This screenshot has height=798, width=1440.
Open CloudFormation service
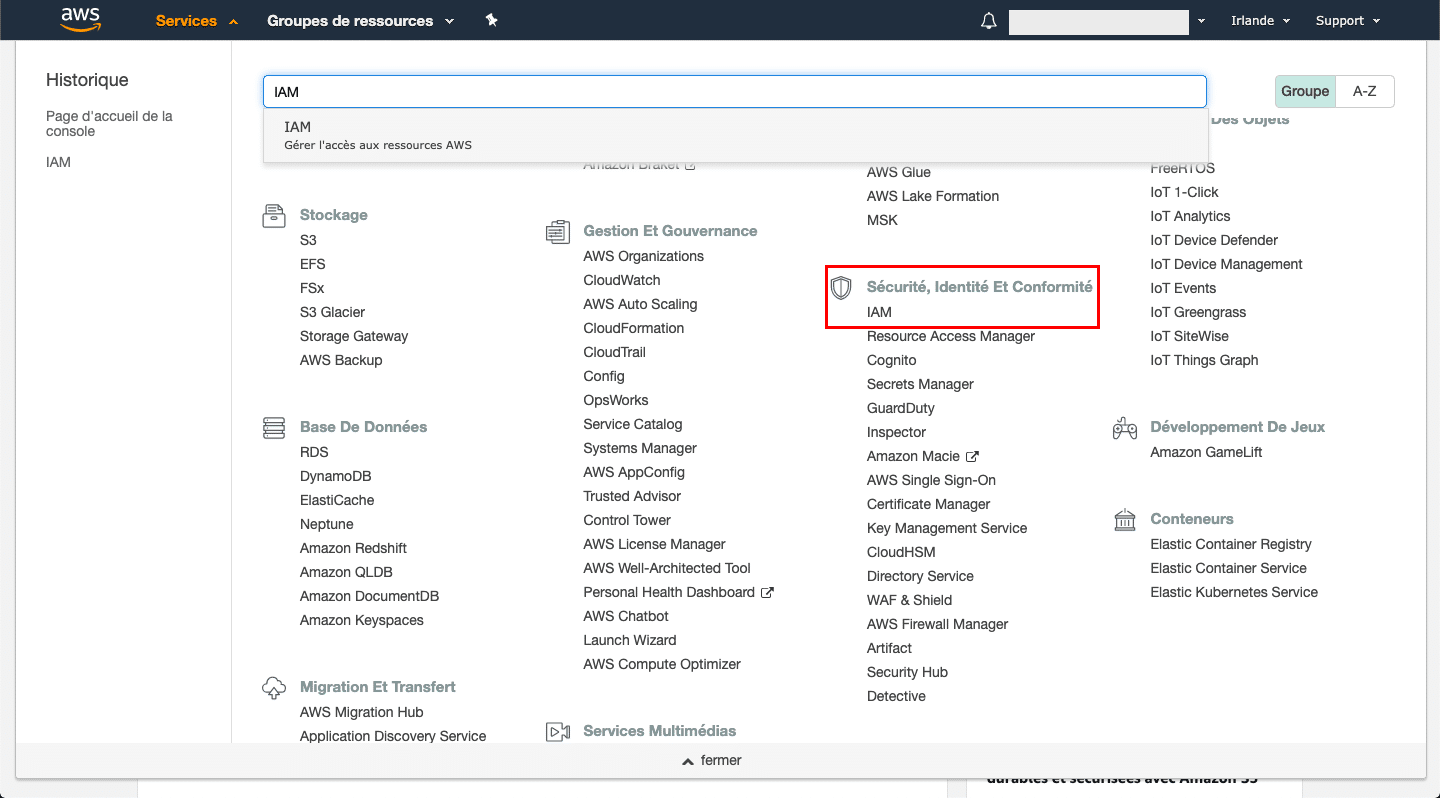[634, 328]
